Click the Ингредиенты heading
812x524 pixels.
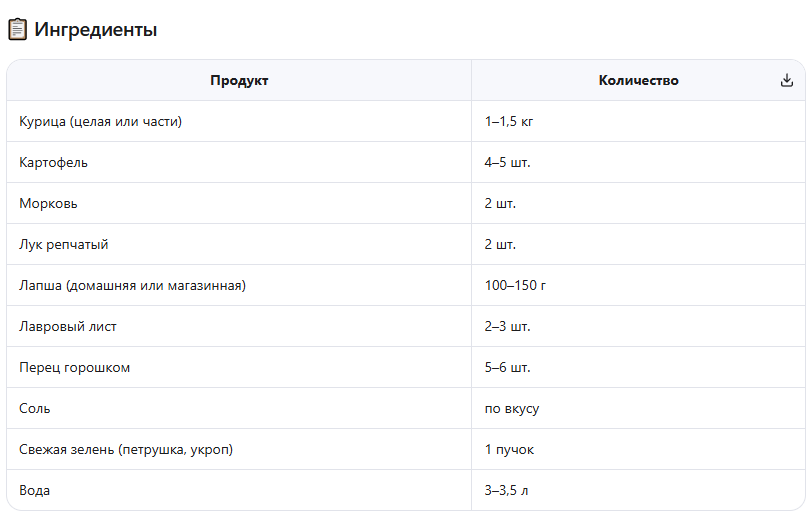coord(95,30)
